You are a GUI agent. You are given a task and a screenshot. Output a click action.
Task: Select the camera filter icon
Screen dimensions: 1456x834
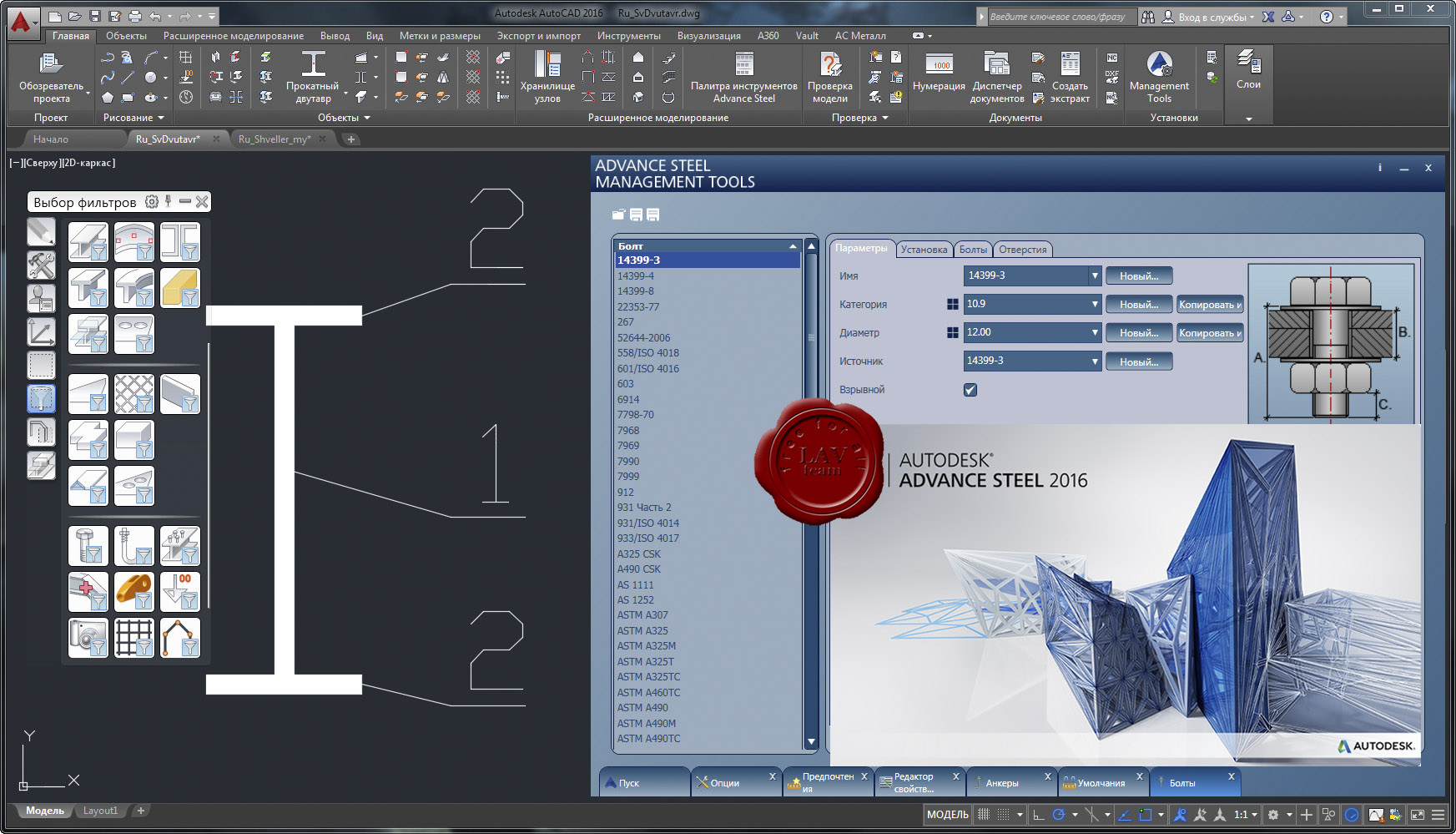(x=88, y=638)
